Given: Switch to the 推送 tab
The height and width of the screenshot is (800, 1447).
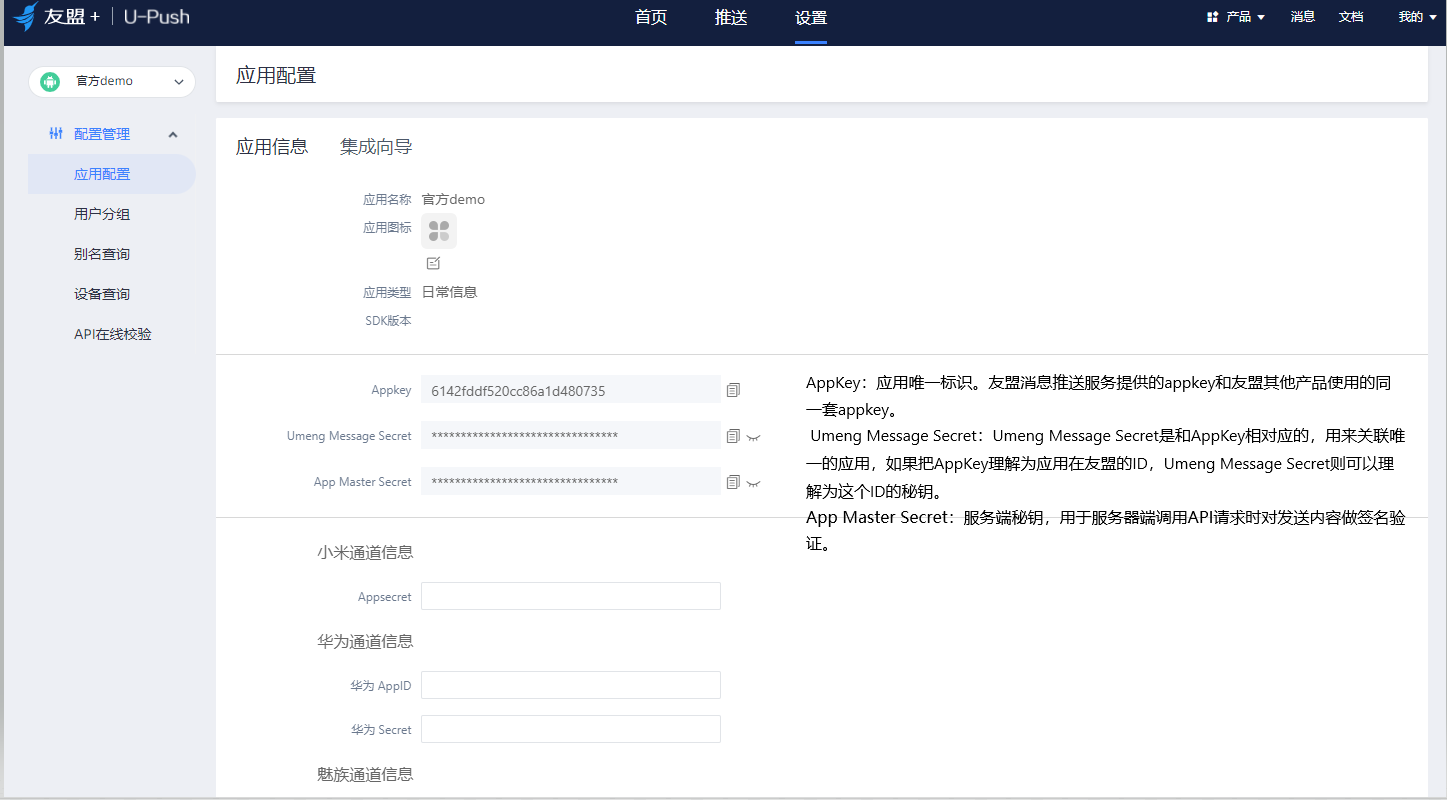Looking at the screenshot, I should coord(731,18).
